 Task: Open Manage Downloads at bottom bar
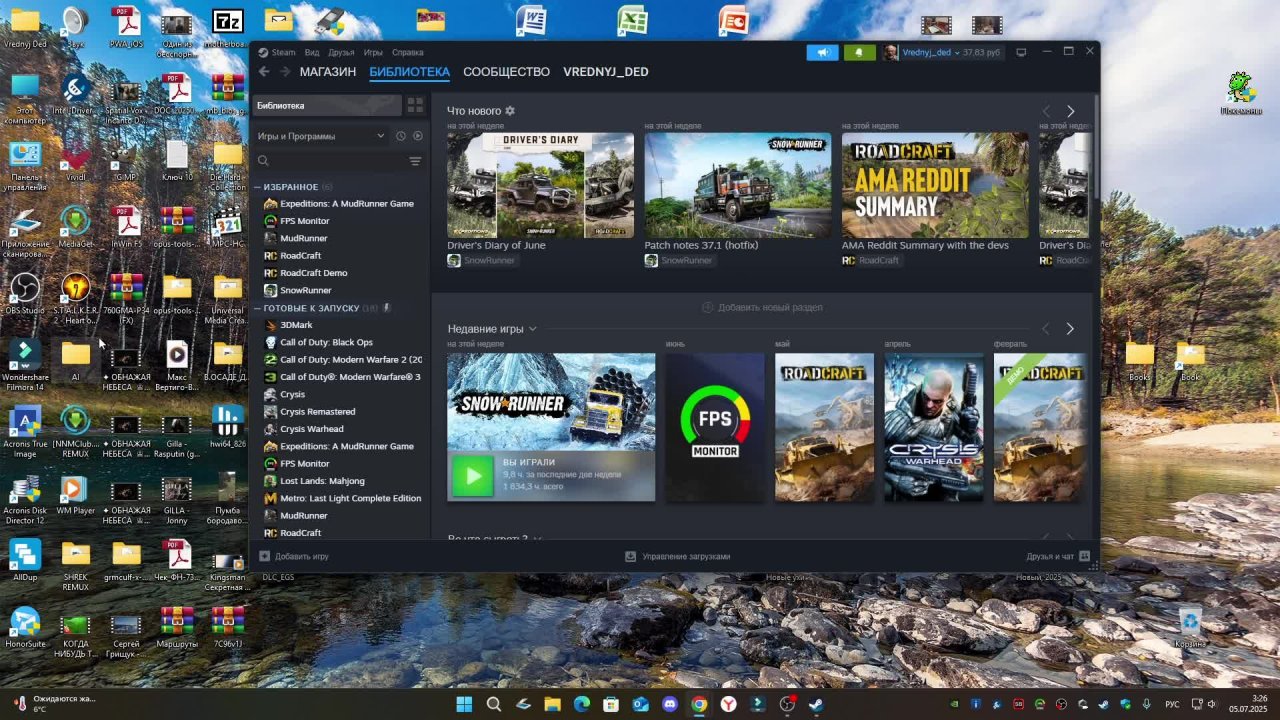(x=678, y=556)
